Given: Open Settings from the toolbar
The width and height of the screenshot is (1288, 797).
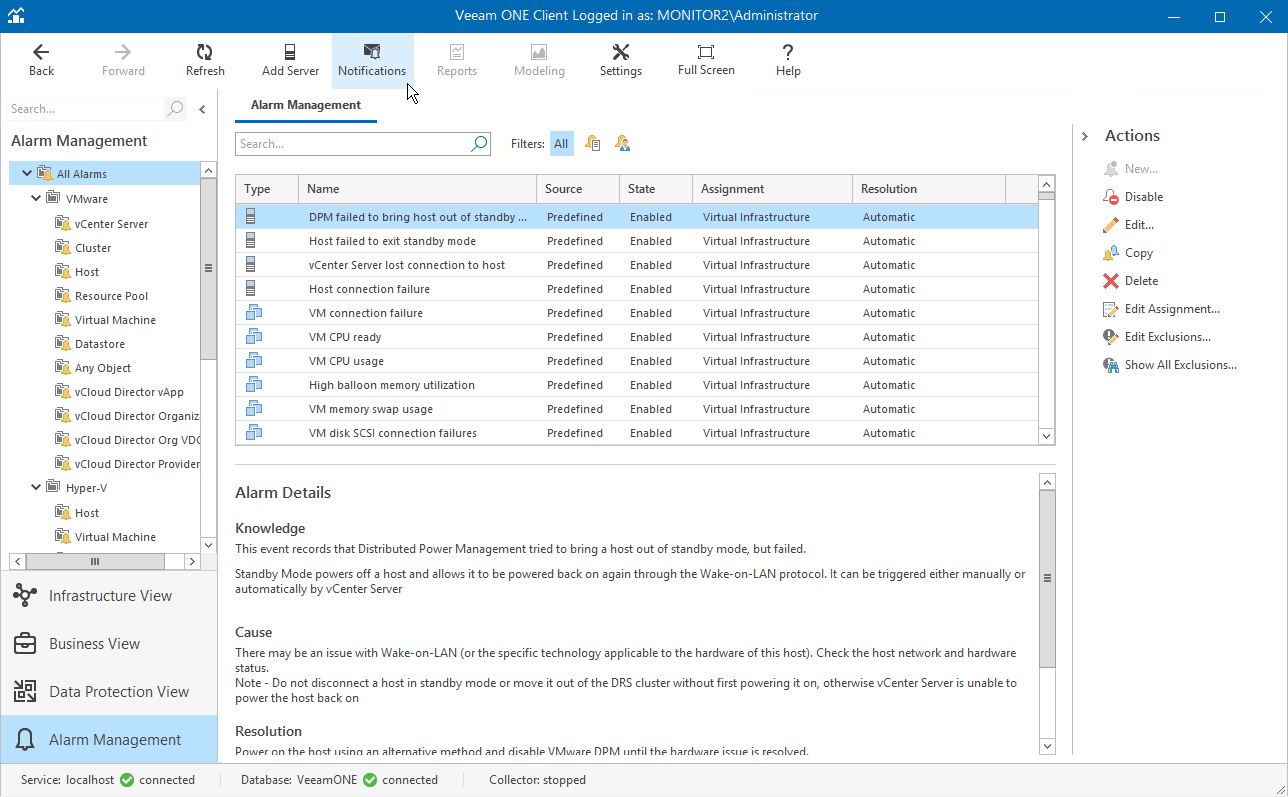Looking at the screenshot, I should (620, 58).
